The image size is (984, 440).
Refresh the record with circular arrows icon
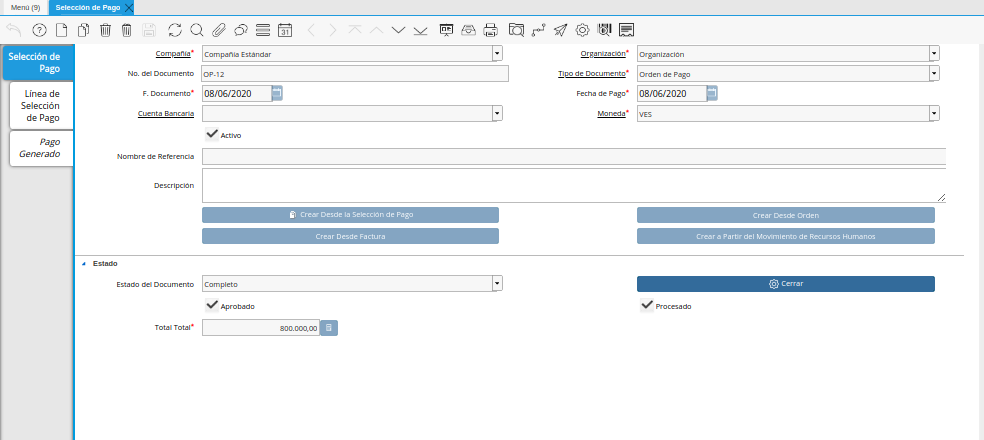pyautogui.click(x=175, y=30)
